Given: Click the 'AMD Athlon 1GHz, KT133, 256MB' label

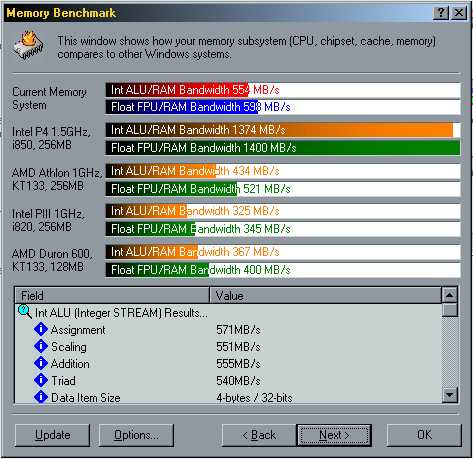Looking at the screenshot, I should tap(56, 179).
